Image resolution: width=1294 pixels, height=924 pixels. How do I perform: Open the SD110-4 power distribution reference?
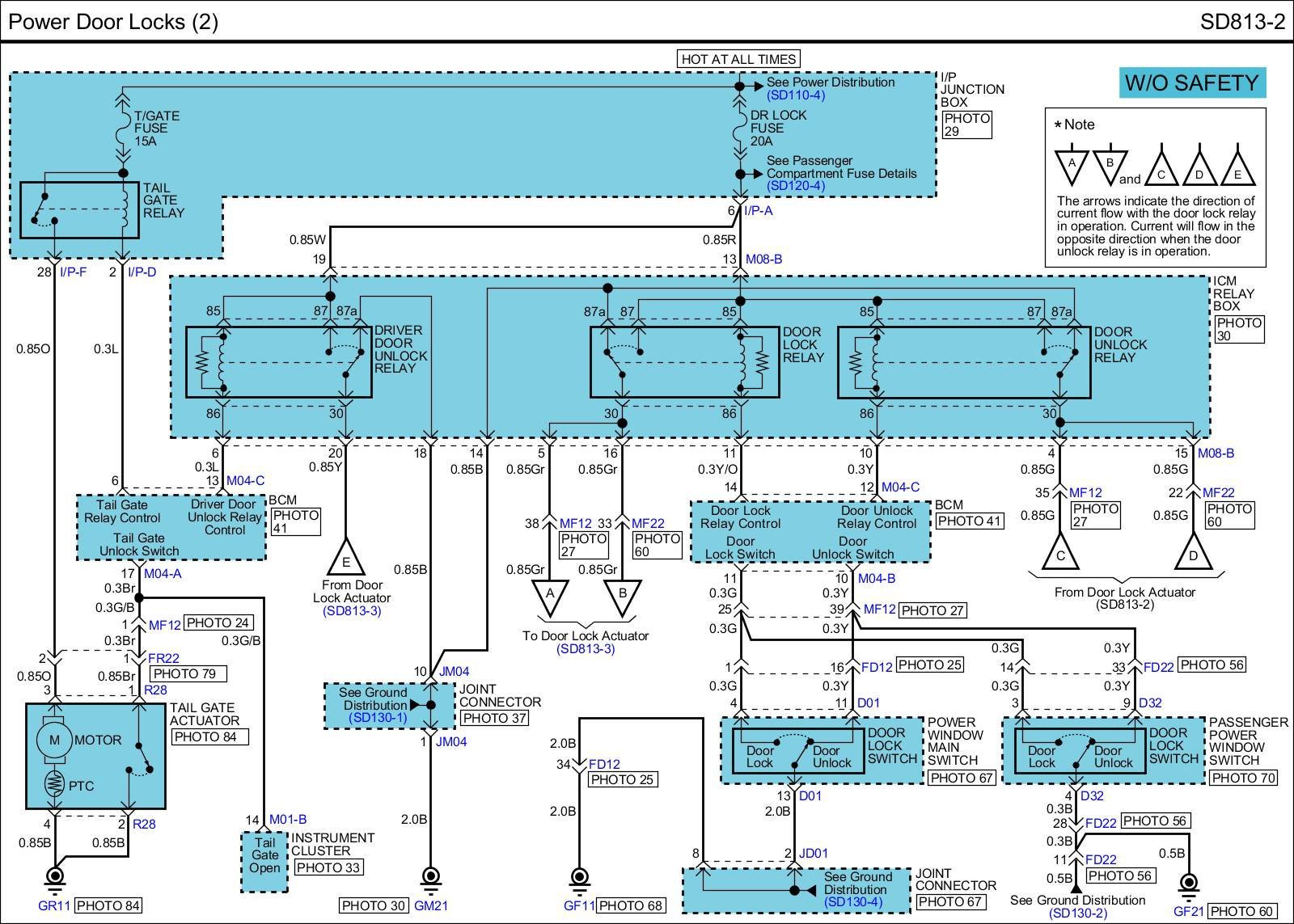point(796,95)
